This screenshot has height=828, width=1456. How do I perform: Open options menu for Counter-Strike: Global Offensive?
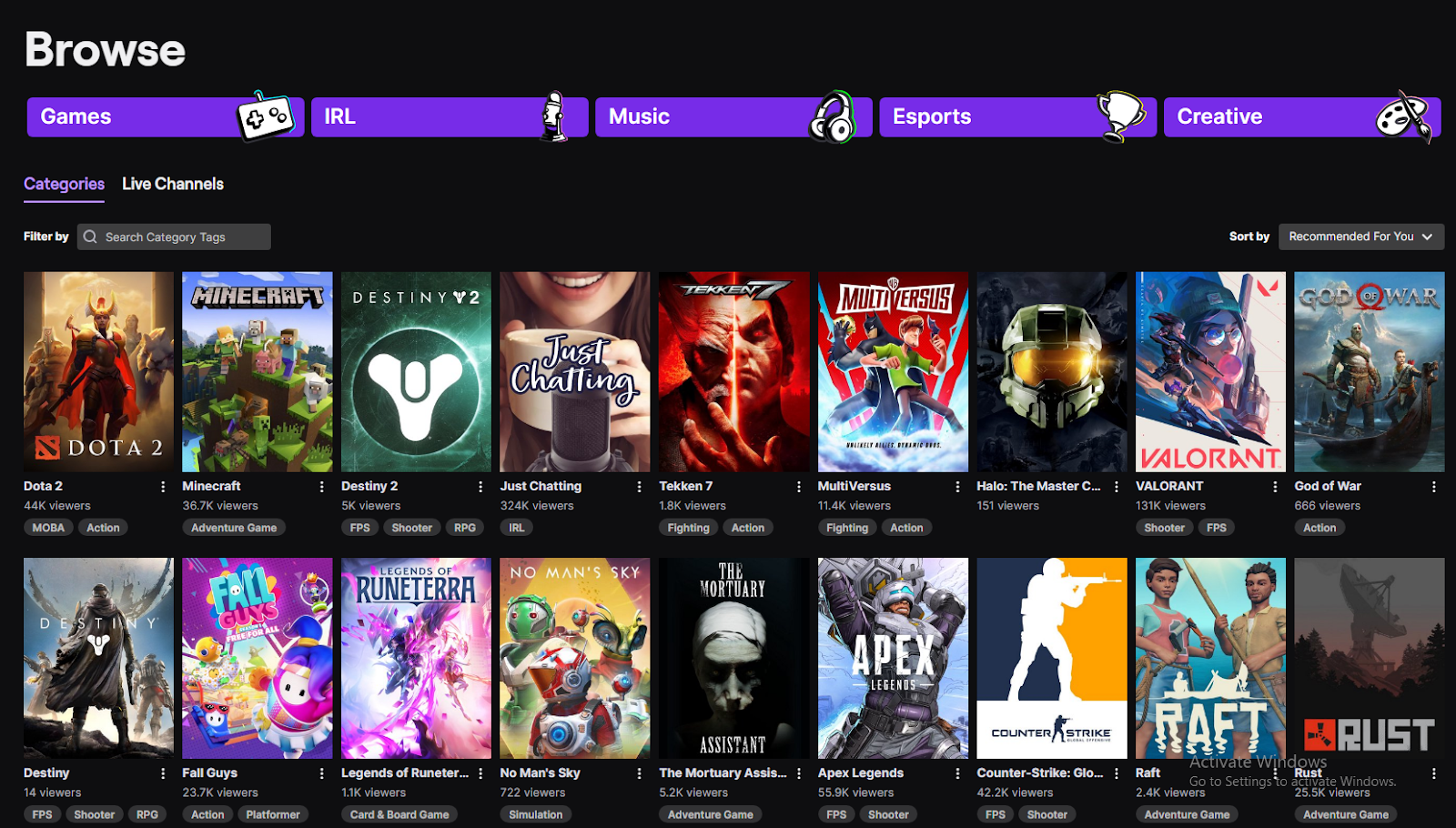(x=1117, y=773)
